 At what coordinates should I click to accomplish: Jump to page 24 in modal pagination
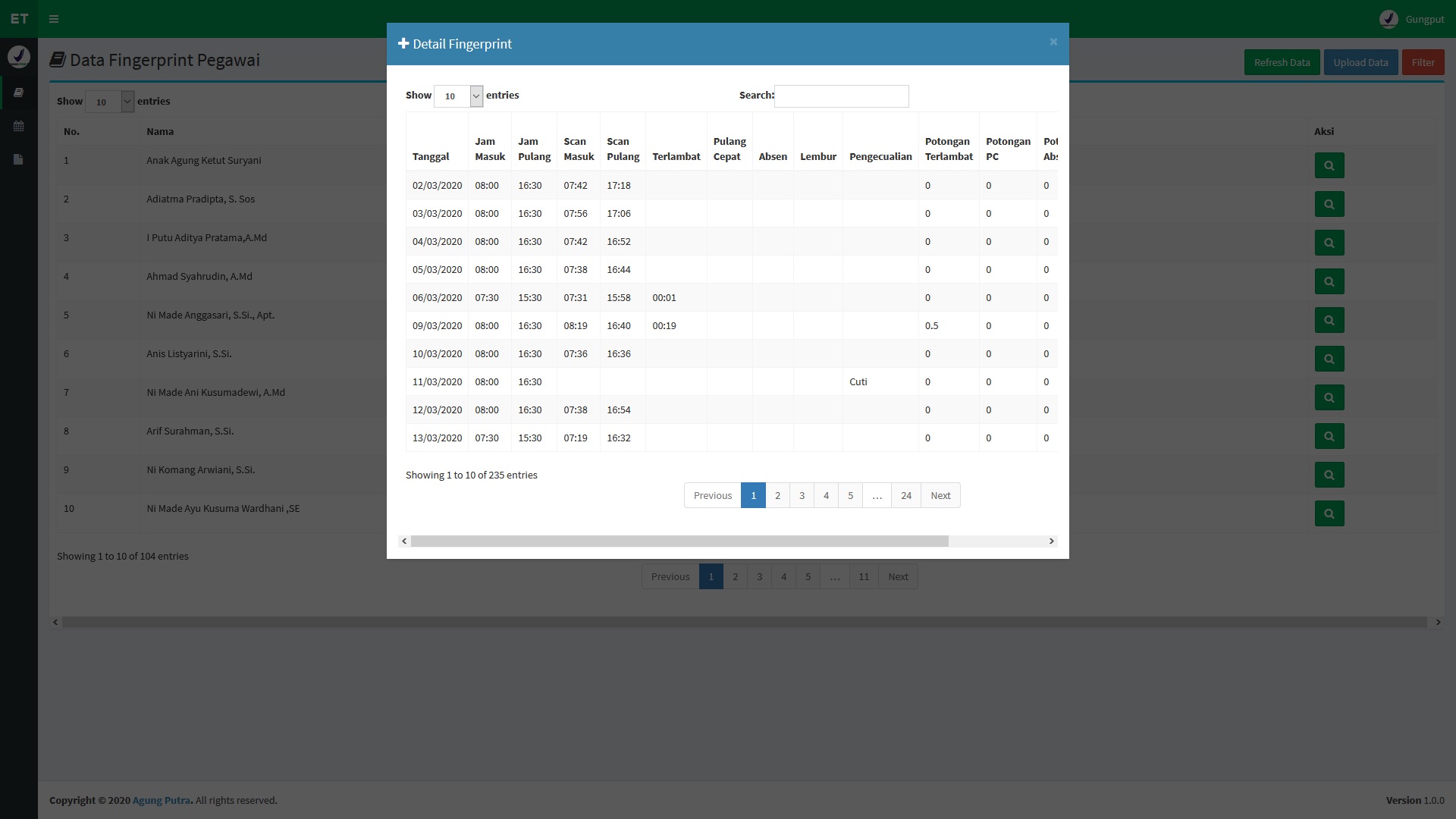pos(905,495)
